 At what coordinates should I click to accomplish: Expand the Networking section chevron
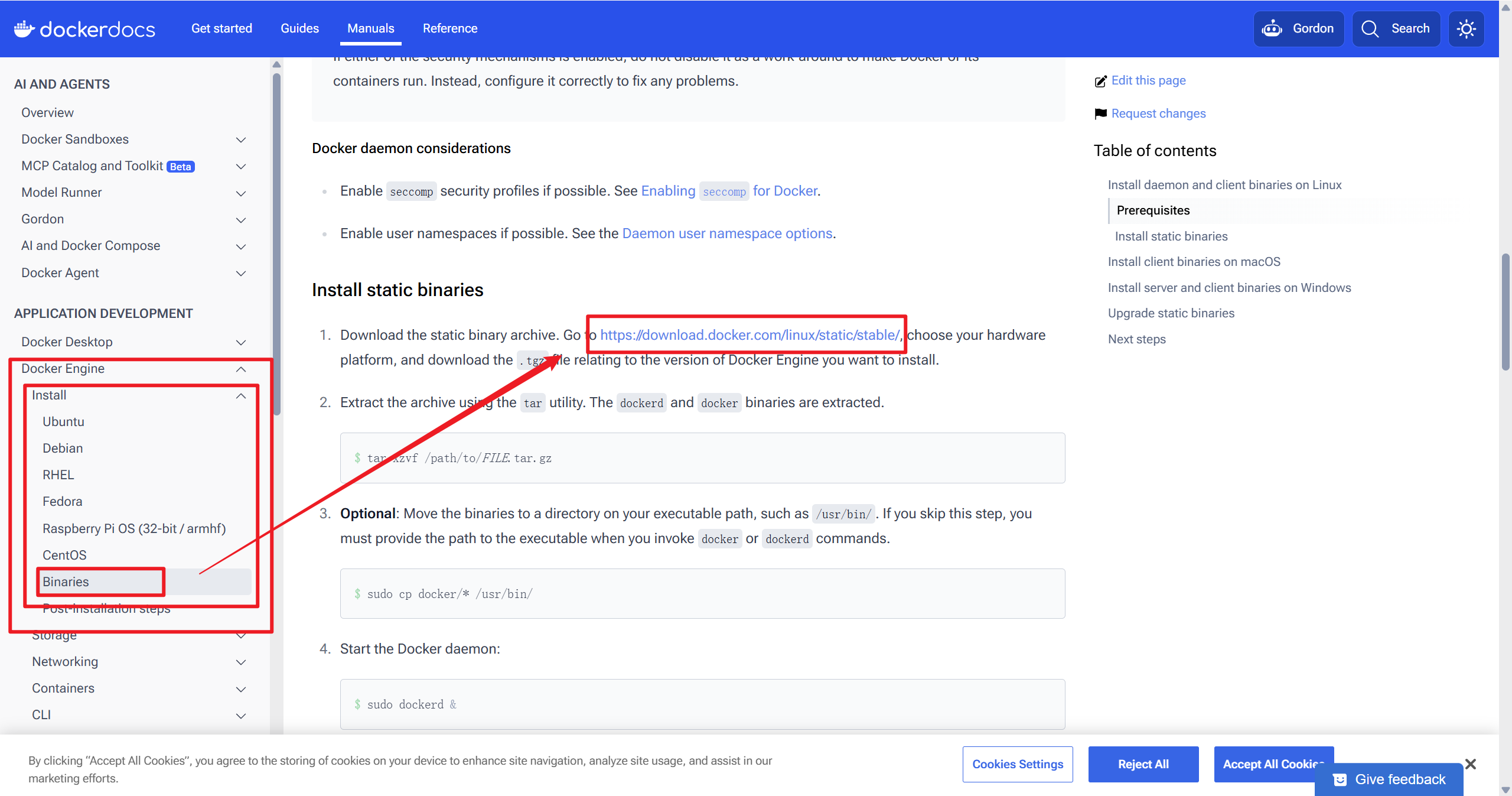(x=241, y=662)
